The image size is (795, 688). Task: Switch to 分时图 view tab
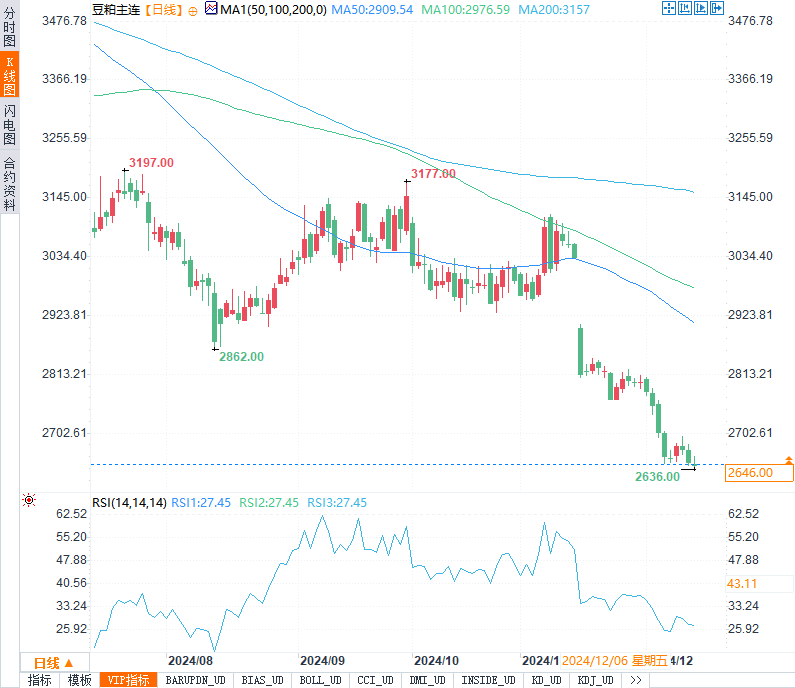(x=9, y=27)
